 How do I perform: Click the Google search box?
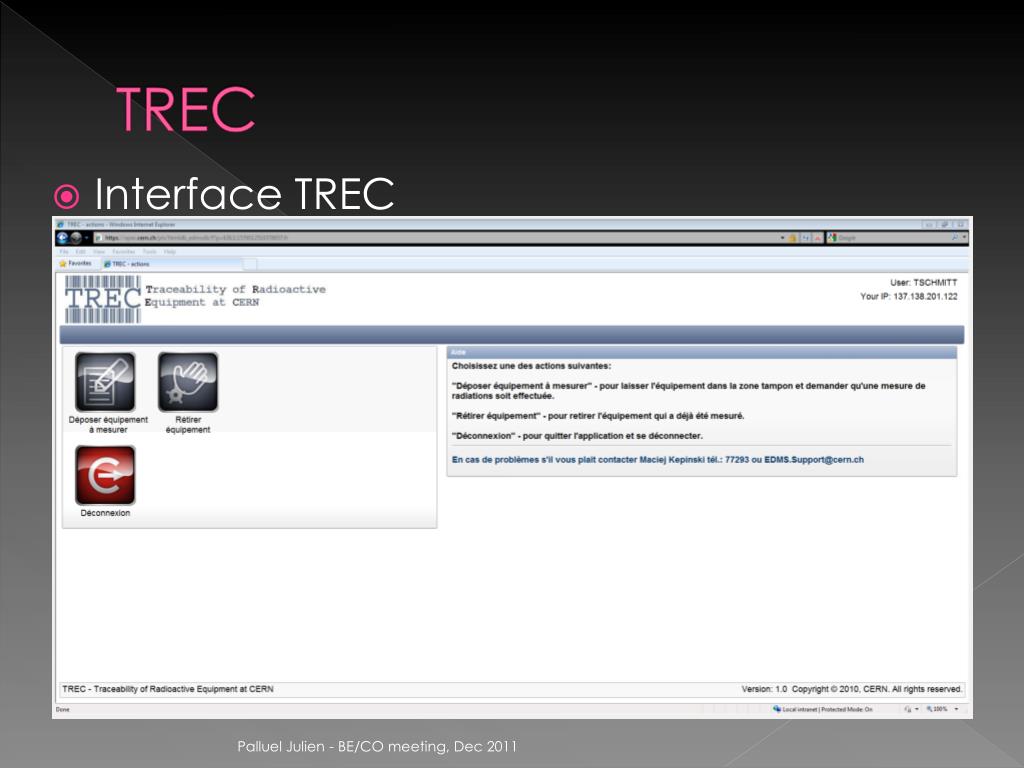click(x=888, y=238)
